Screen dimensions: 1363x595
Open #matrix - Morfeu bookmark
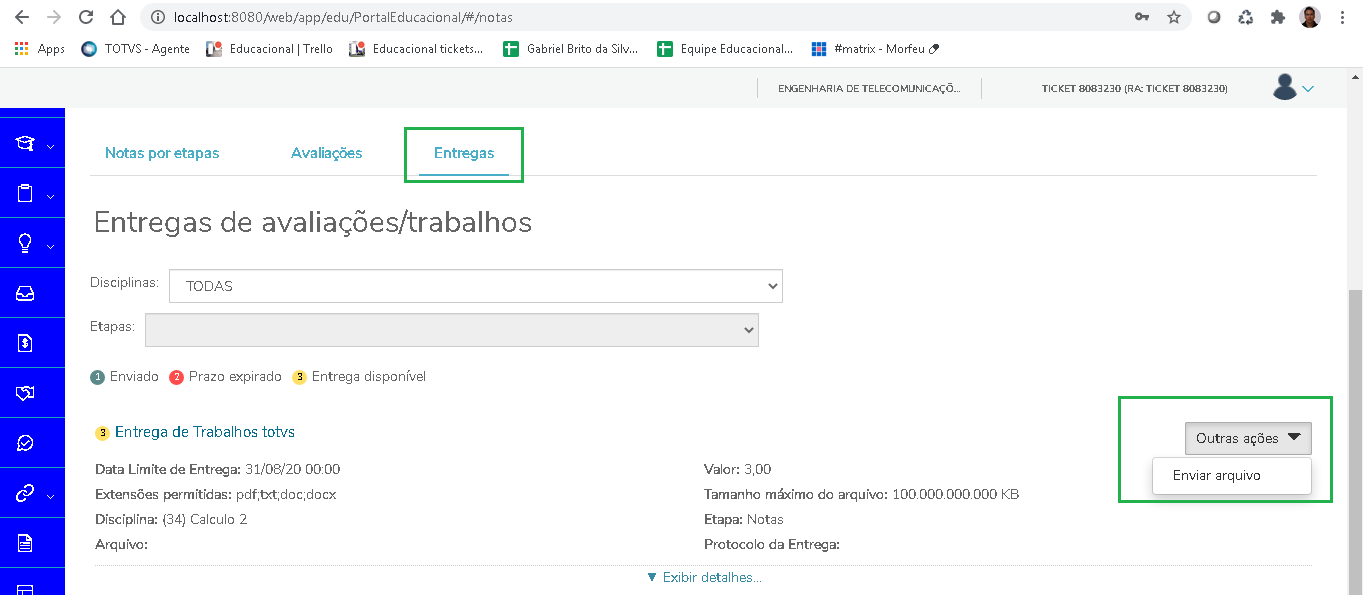876,48
